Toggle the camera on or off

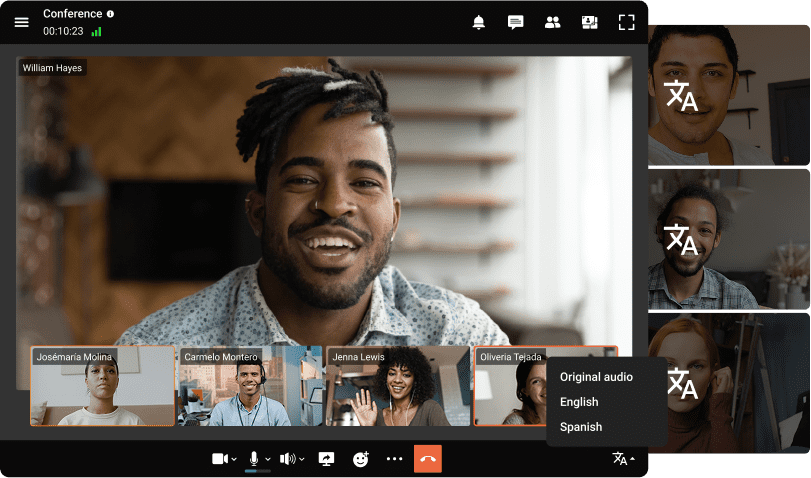point(220,459)
